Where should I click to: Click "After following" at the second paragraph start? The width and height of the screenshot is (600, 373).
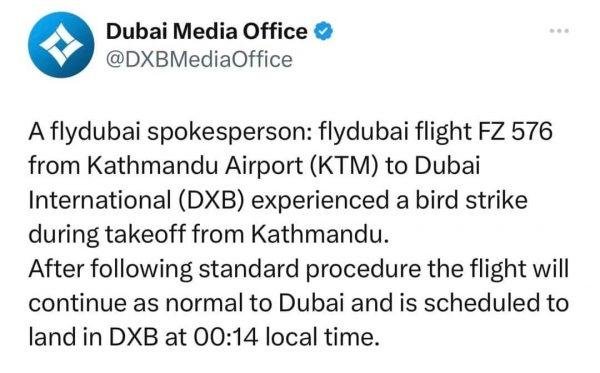click(111, 270)
